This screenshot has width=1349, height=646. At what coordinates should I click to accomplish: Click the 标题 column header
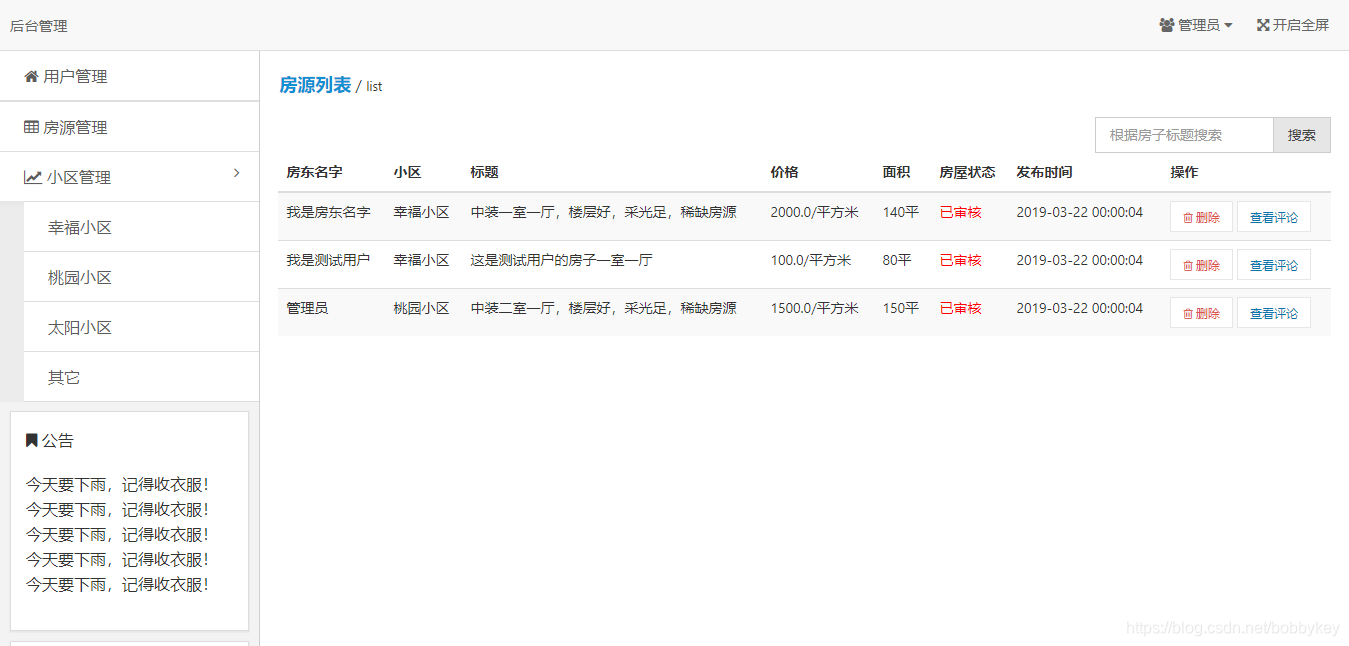point(485,172)
